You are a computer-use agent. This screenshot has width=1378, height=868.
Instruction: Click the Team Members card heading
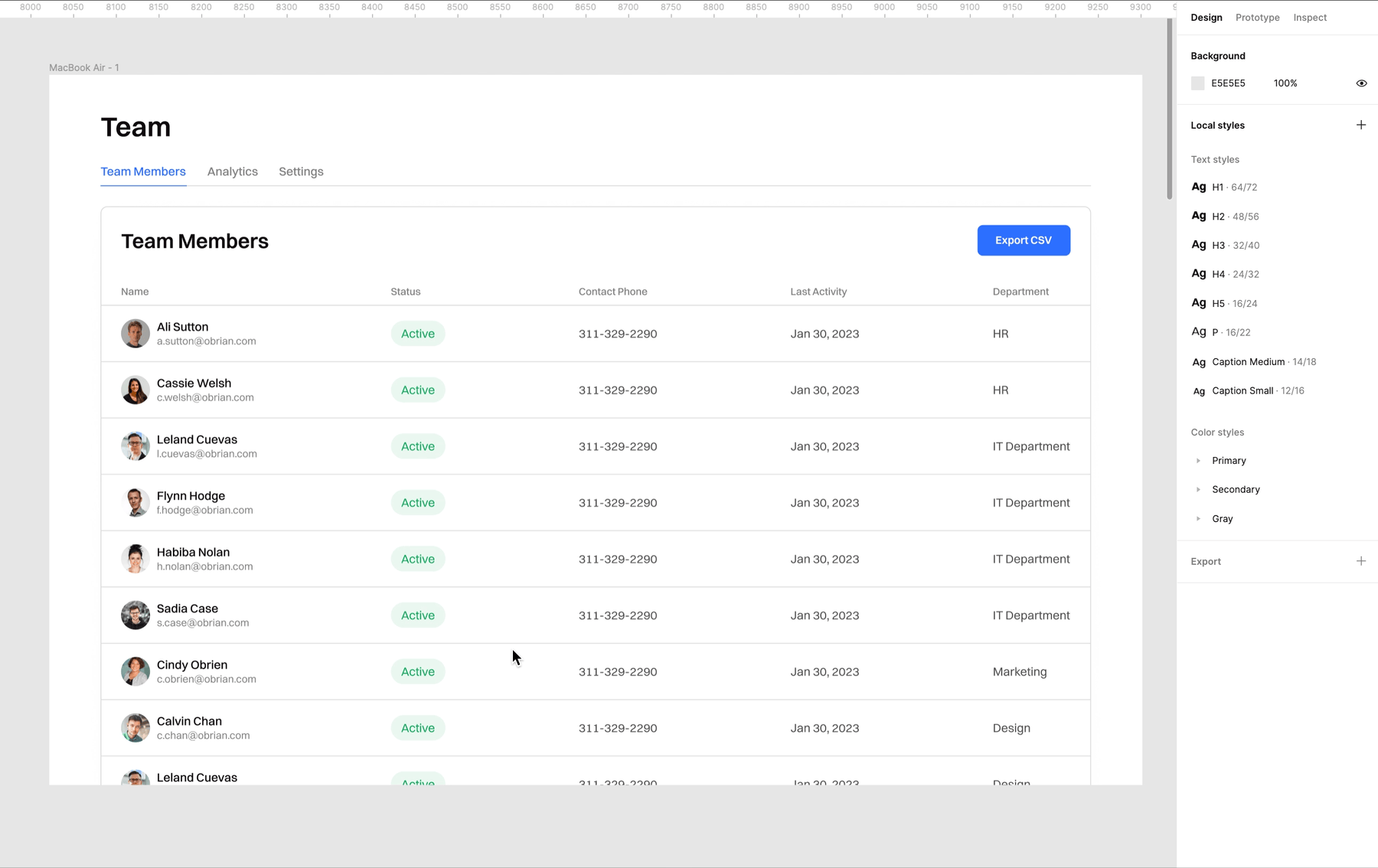(195, 241)
